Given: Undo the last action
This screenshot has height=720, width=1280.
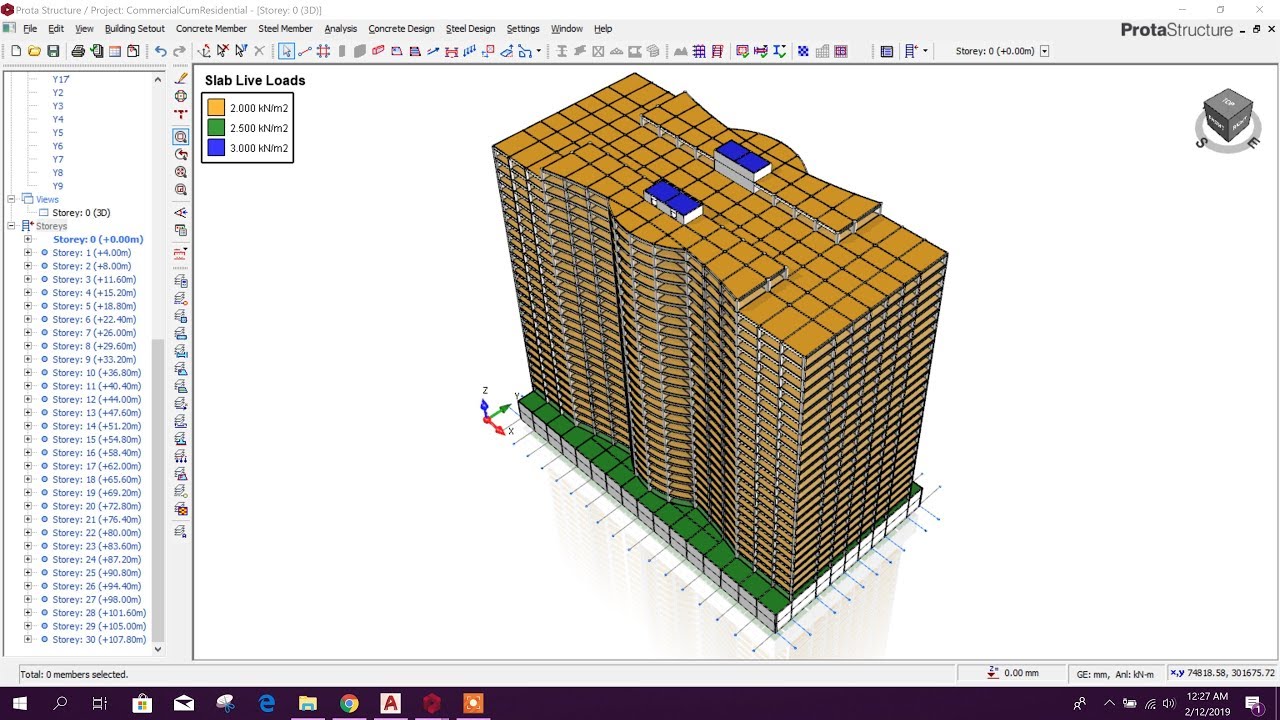Looking at the screenshot, I should pos(161,50).
